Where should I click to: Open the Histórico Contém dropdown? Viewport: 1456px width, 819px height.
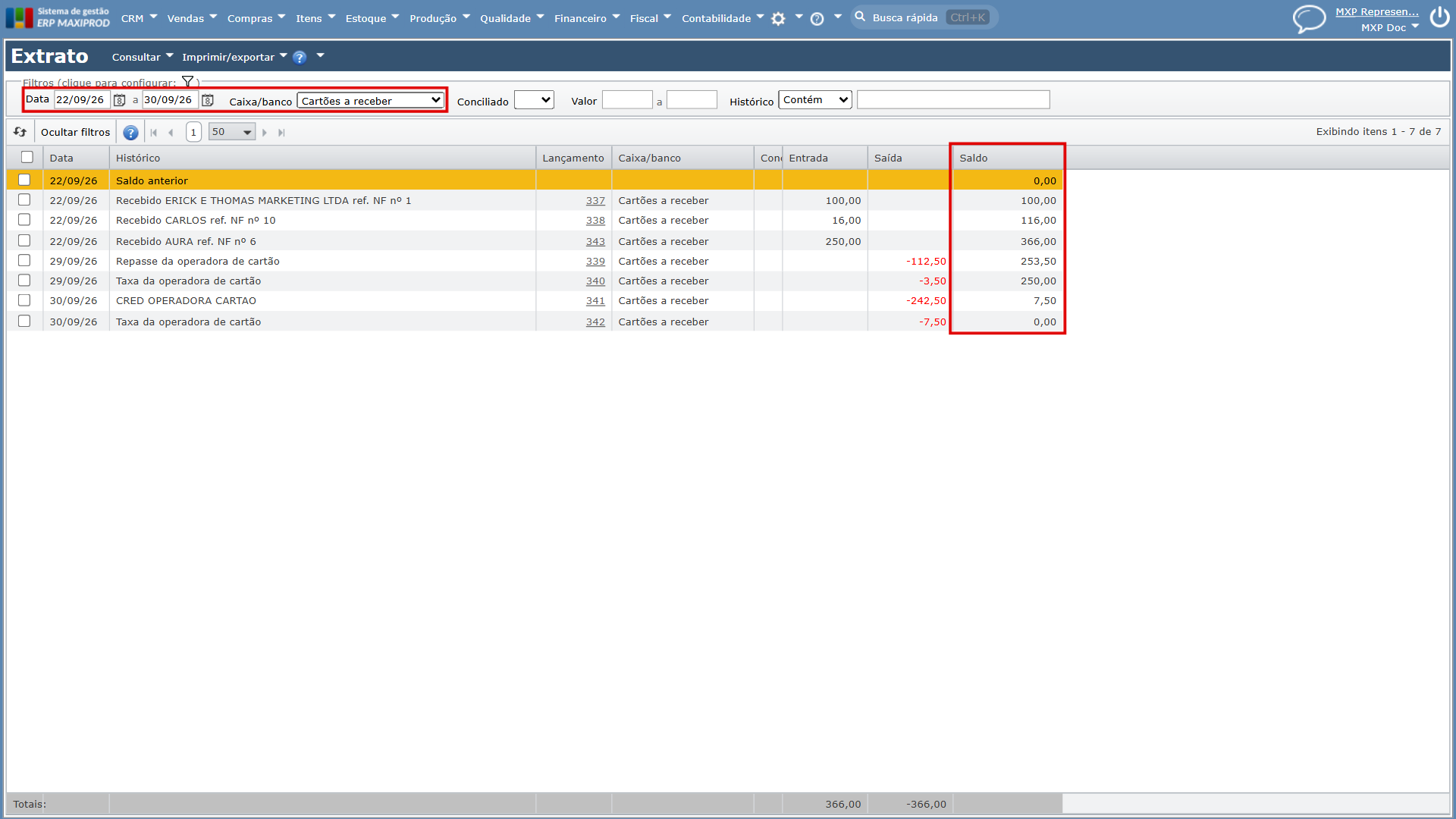click(815, 100)
